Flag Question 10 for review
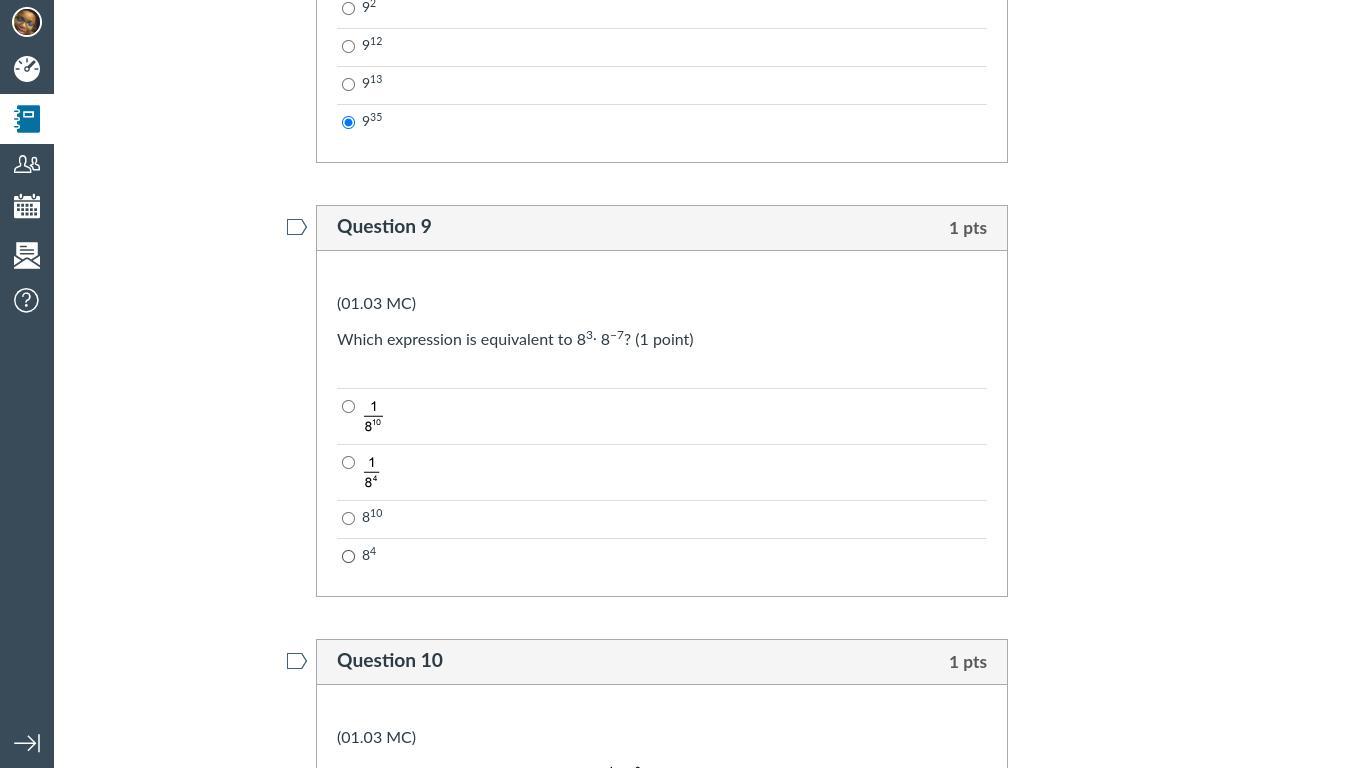 click(x=296, y=662)
